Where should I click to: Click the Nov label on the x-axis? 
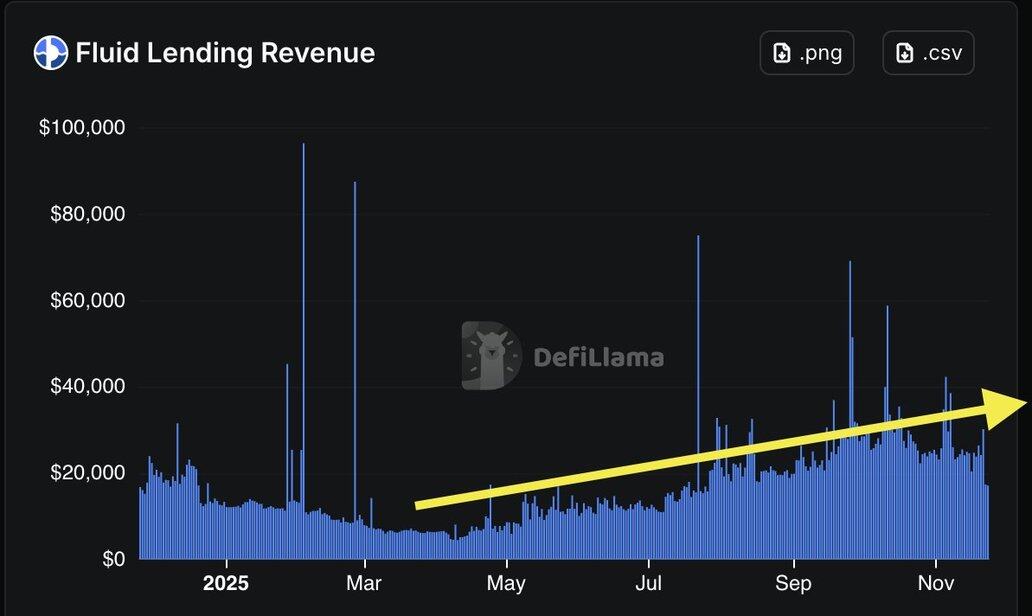[x=935, y=583]
